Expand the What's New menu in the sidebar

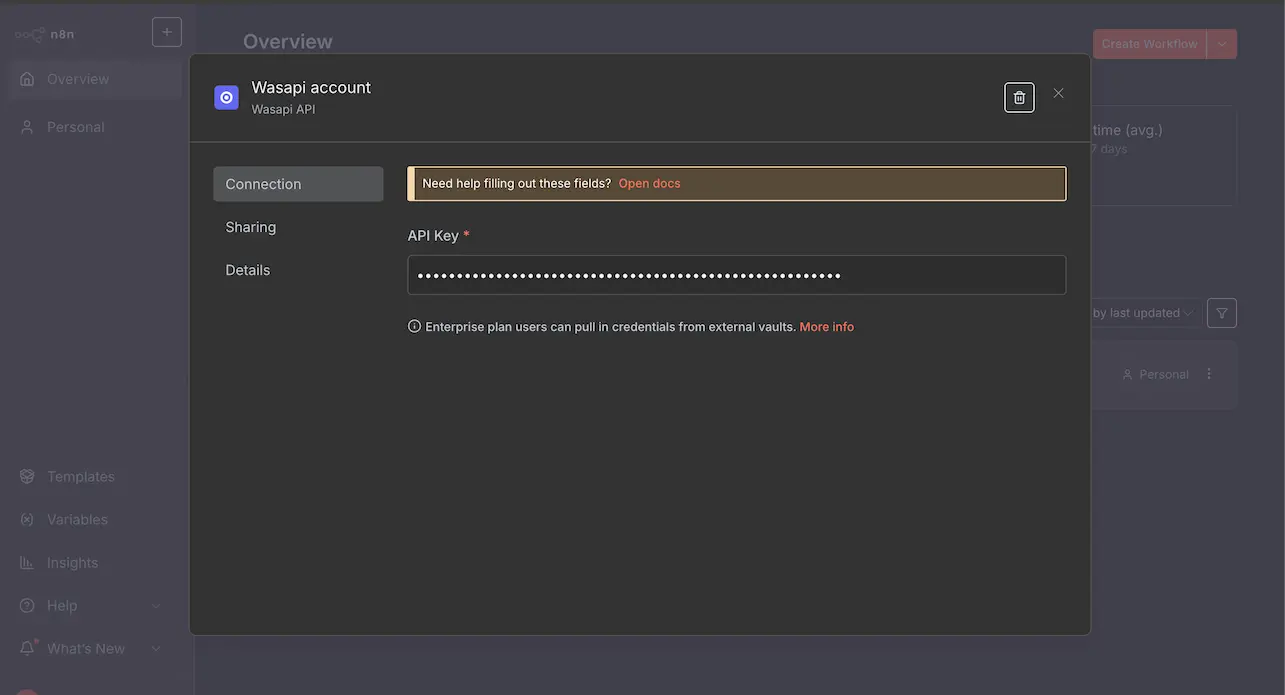[96, 649]
